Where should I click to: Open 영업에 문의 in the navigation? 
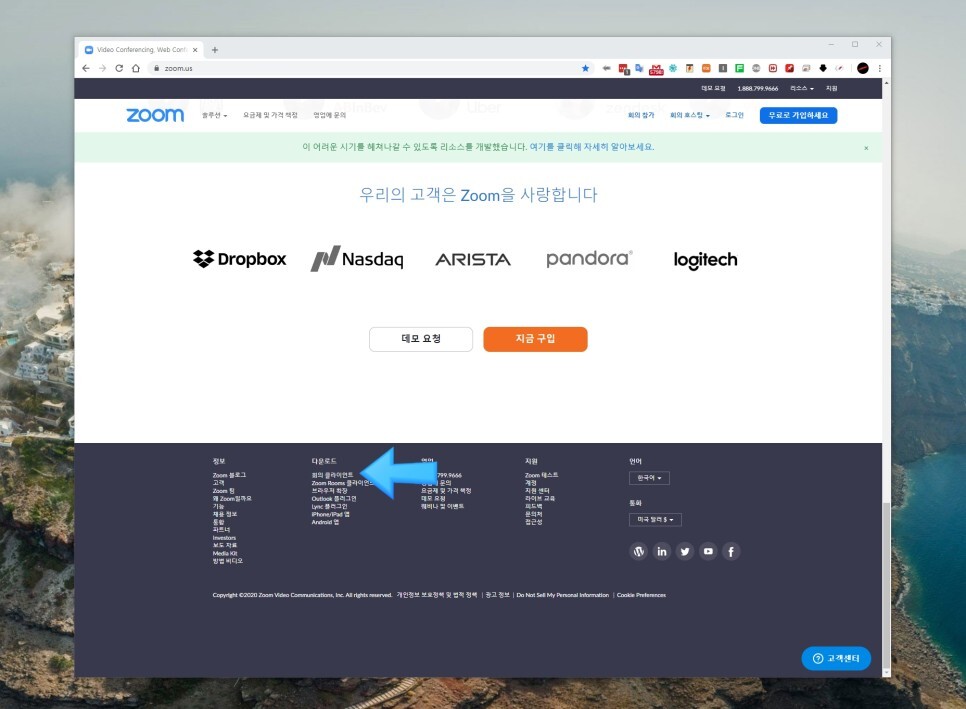tap(330, 115)
